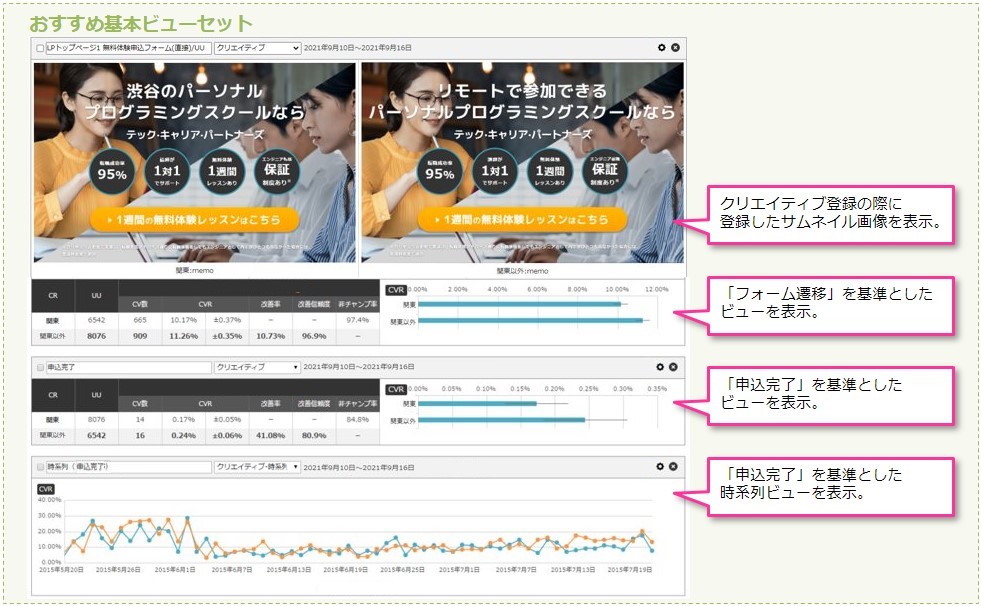The width and height of the screenshot is (981, 606).
Task: Click the 97.4% 非チャンプ率 cell
Action: click(x=357, y=320)
